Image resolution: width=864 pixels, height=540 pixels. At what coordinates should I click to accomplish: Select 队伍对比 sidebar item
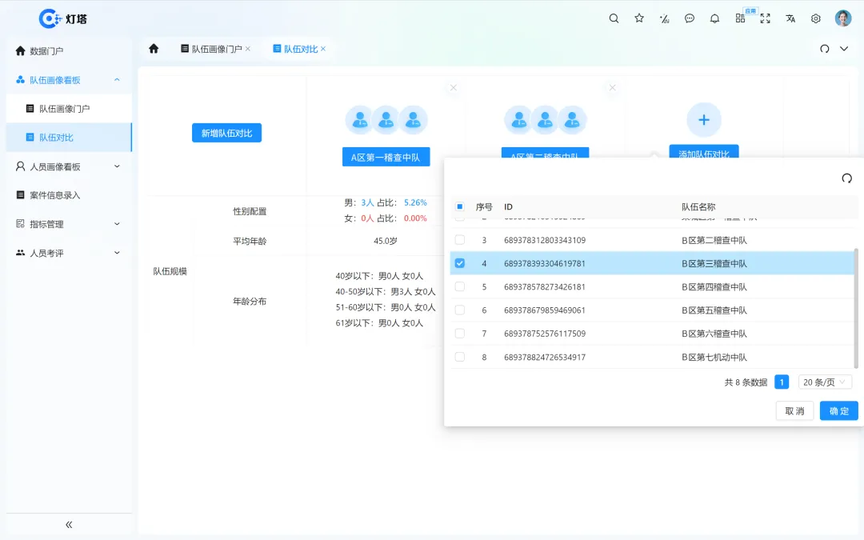click(68, 137)
